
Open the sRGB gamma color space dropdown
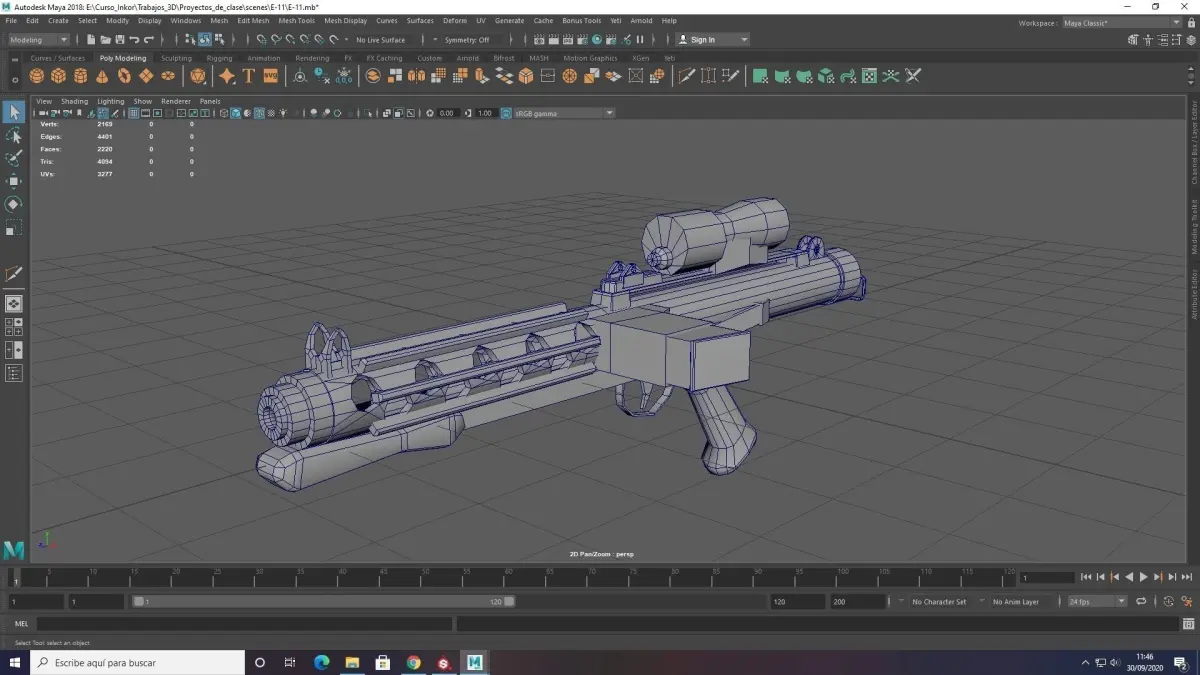pos(563,113)
